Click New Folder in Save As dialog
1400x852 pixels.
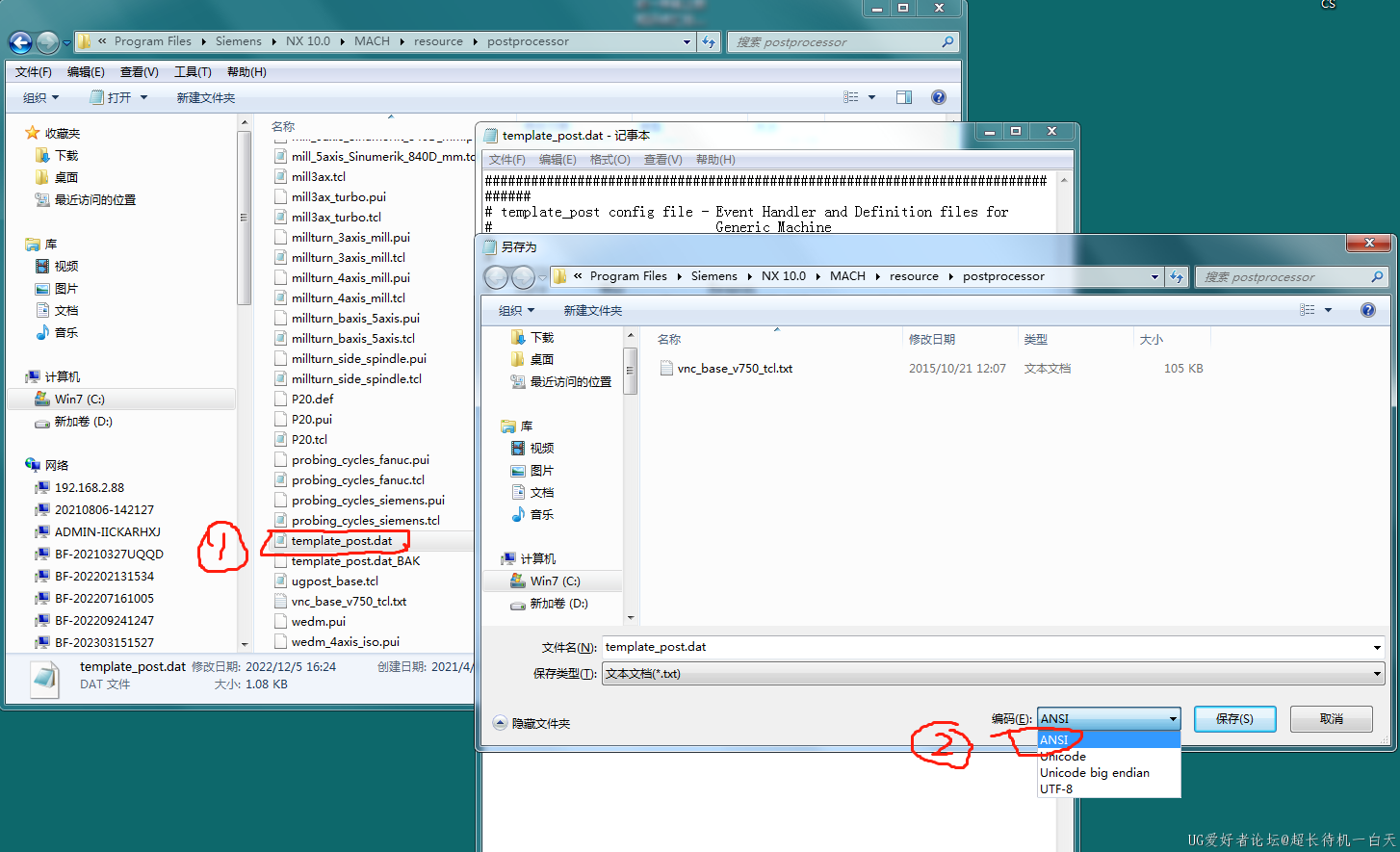(x=593, y=310)
